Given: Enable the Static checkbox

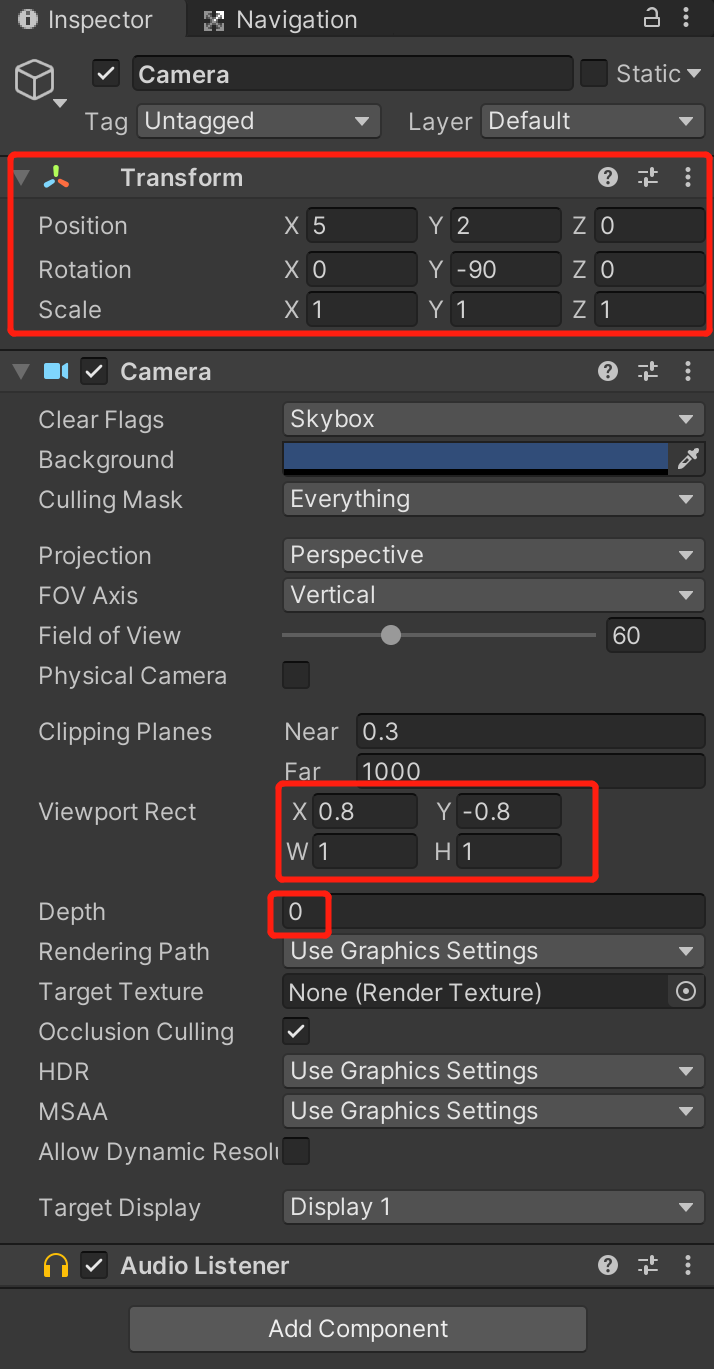Looking at the screenshot, I should pyautogui.click(x=594, y=74).
